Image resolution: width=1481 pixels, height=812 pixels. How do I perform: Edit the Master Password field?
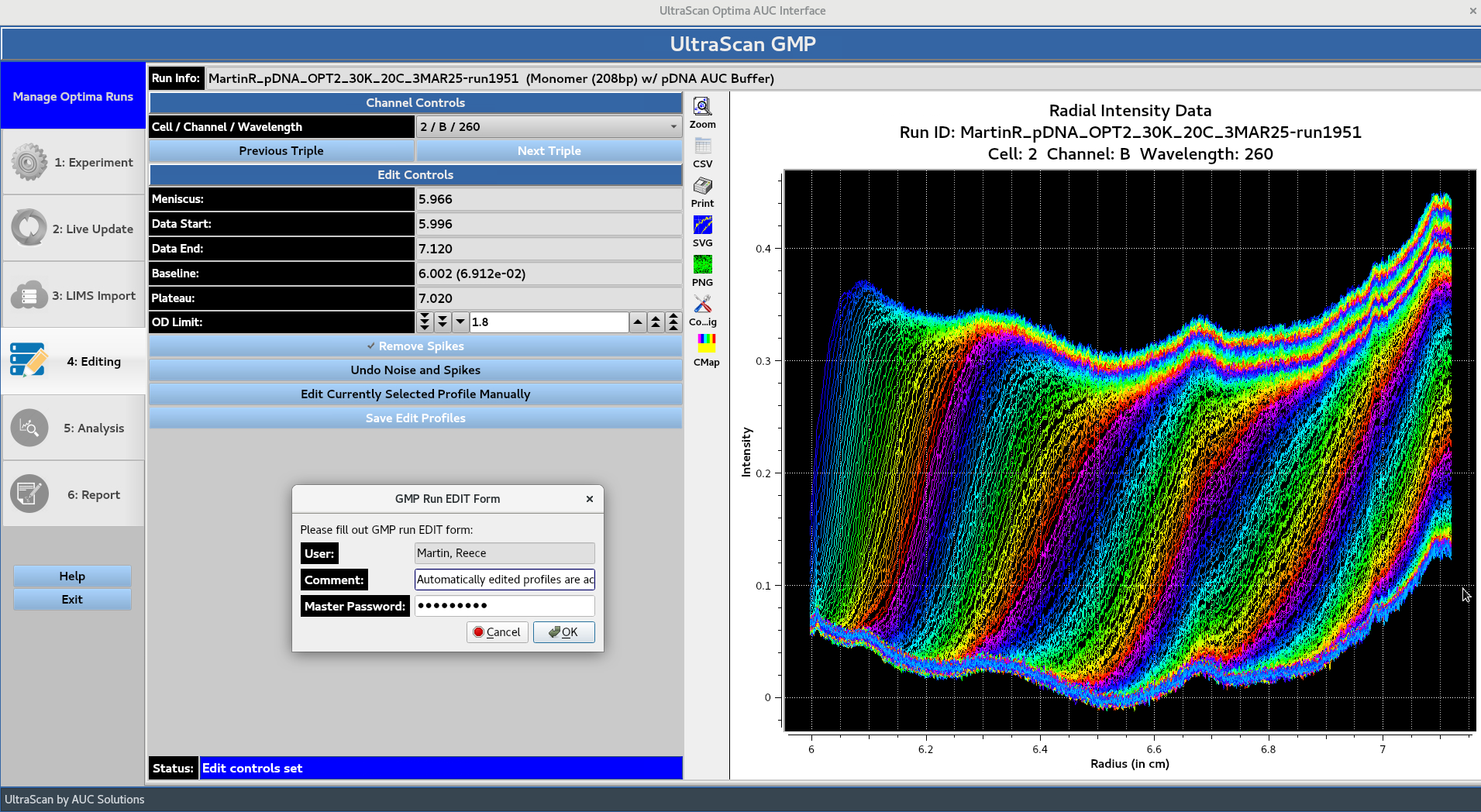pyautogui.click(x=504, y=605)
